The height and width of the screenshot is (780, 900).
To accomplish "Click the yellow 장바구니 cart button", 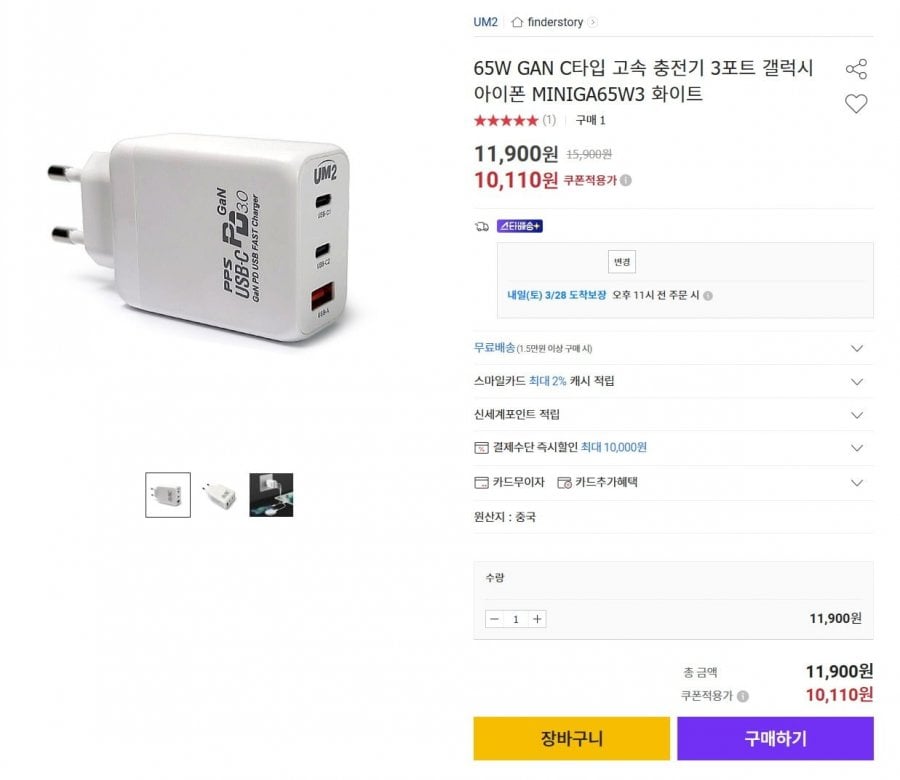I will [571, 737].
